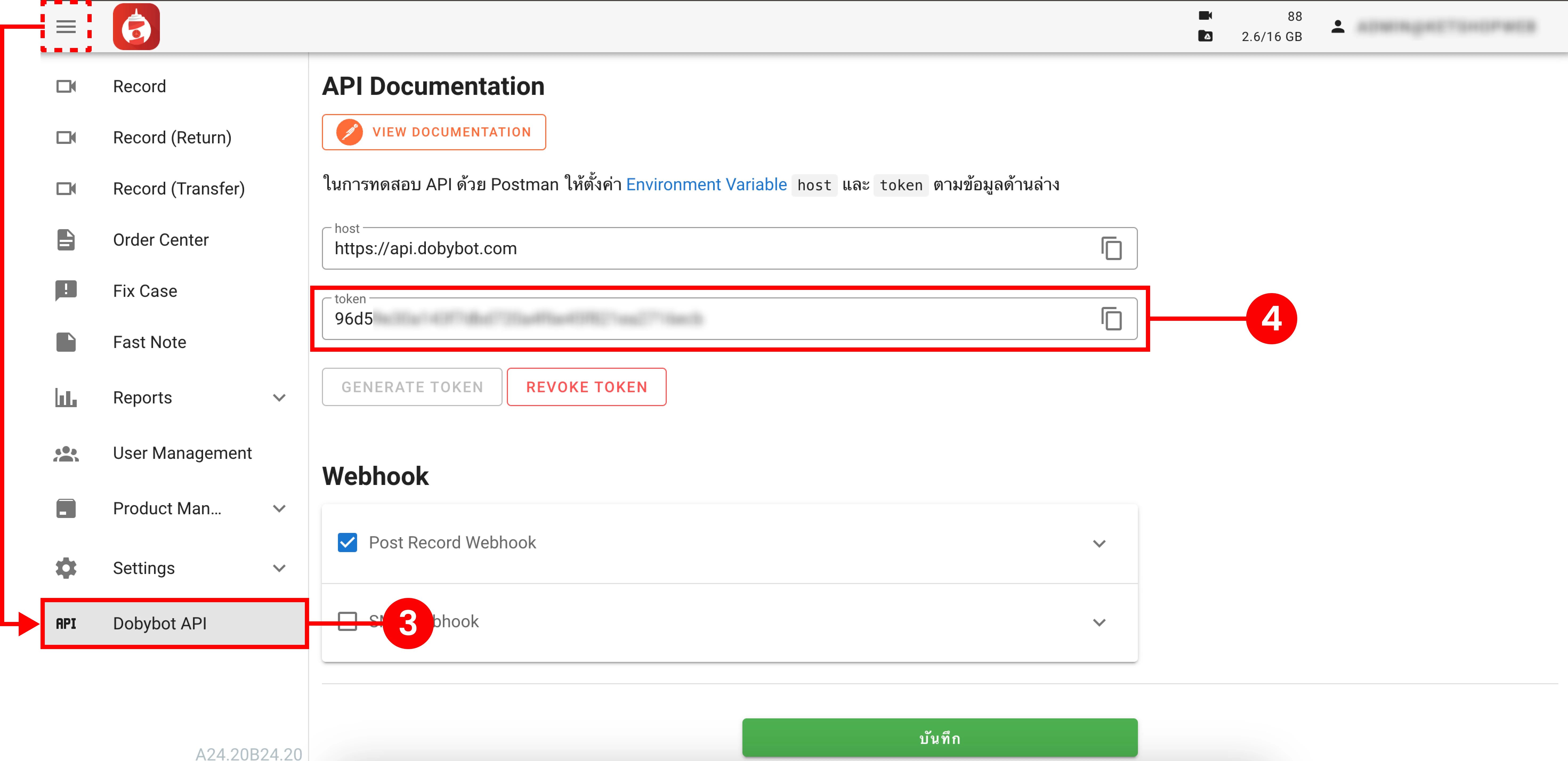Expand the Post Record Webhook panel
The height and width of the screenshot is (761, 1568).
tap(1099, 543)
